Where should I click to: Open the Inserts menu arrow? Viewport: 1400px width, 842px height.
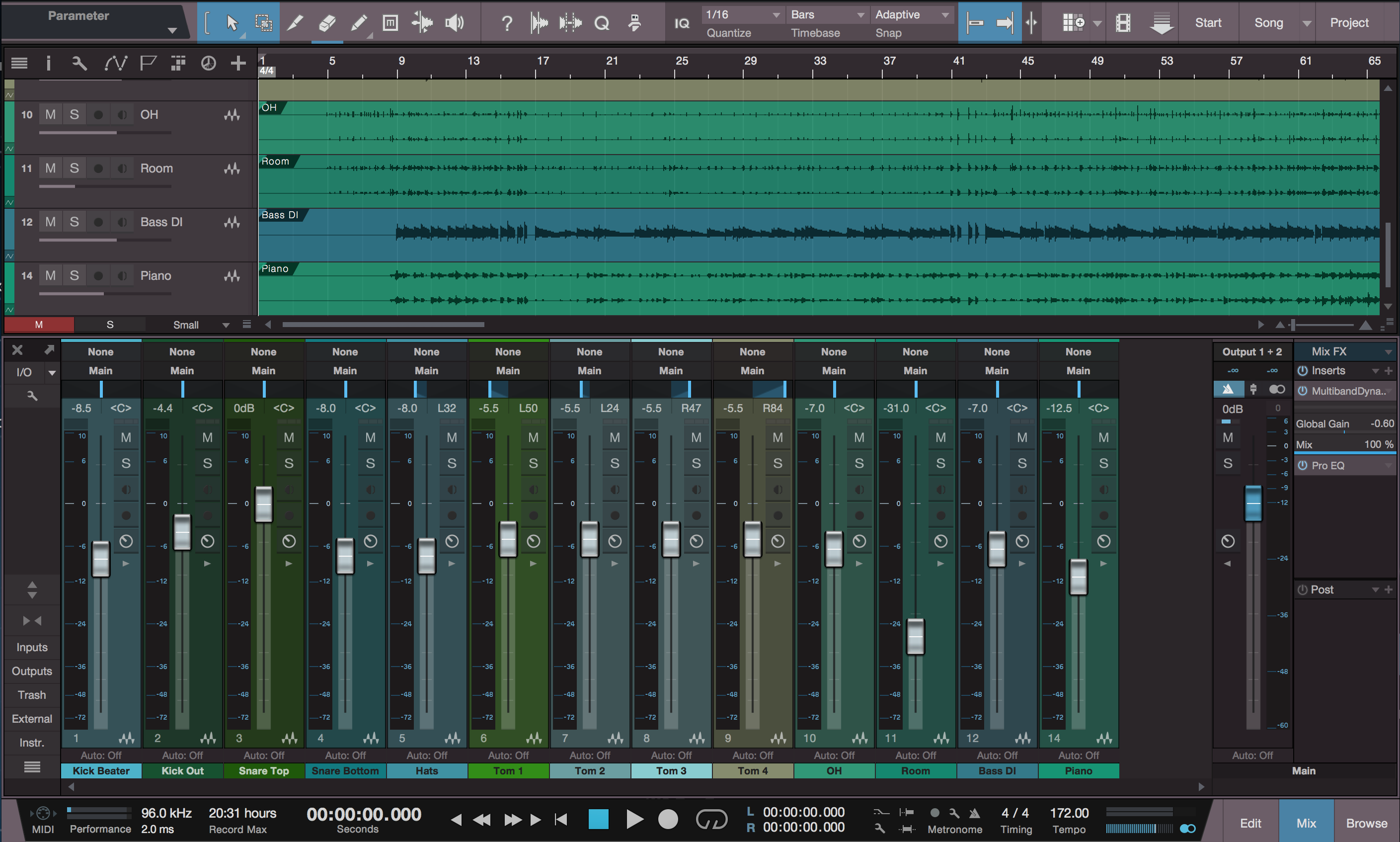pos(1375,370)
